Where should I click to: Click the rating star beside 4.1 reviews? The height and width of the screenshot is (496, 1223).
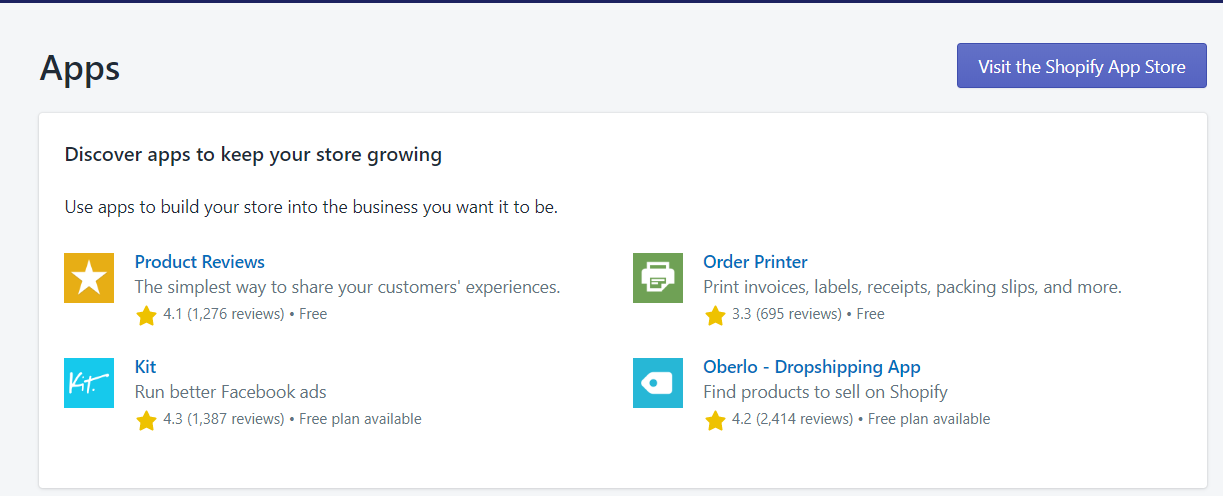pyautogui.click(x=146, y=315)
